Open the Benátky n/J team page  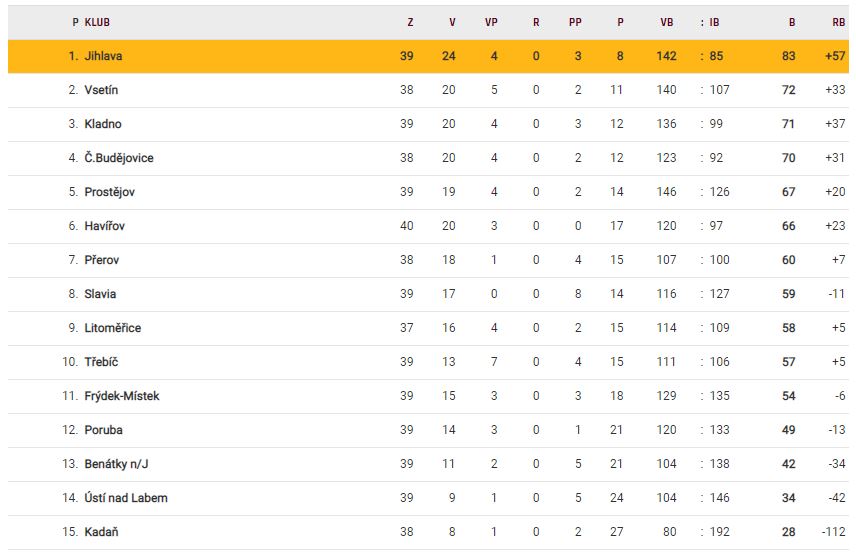coord(118,464)
